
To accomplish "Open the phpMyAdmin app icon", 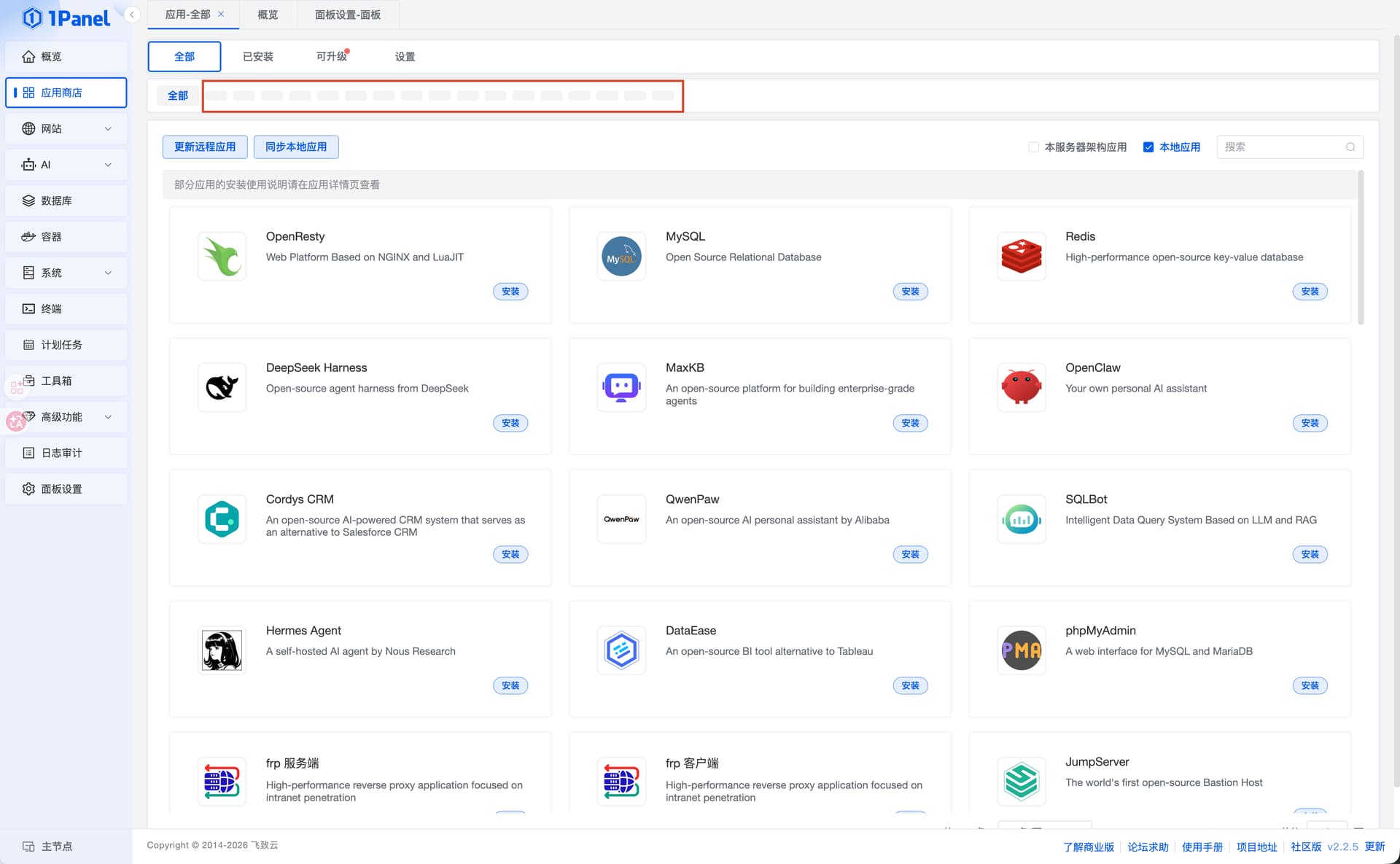I will click(x=1021, y=650).
